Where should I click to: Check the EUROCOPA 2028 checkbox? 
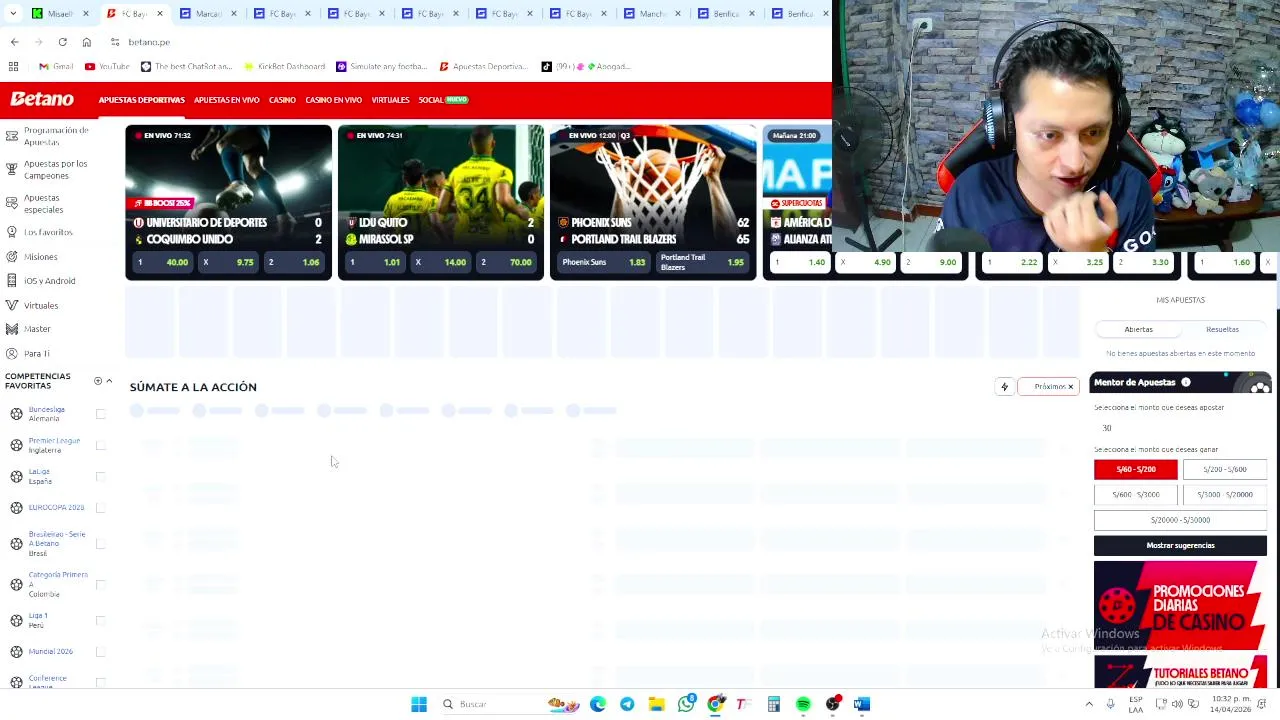point(100,507)
